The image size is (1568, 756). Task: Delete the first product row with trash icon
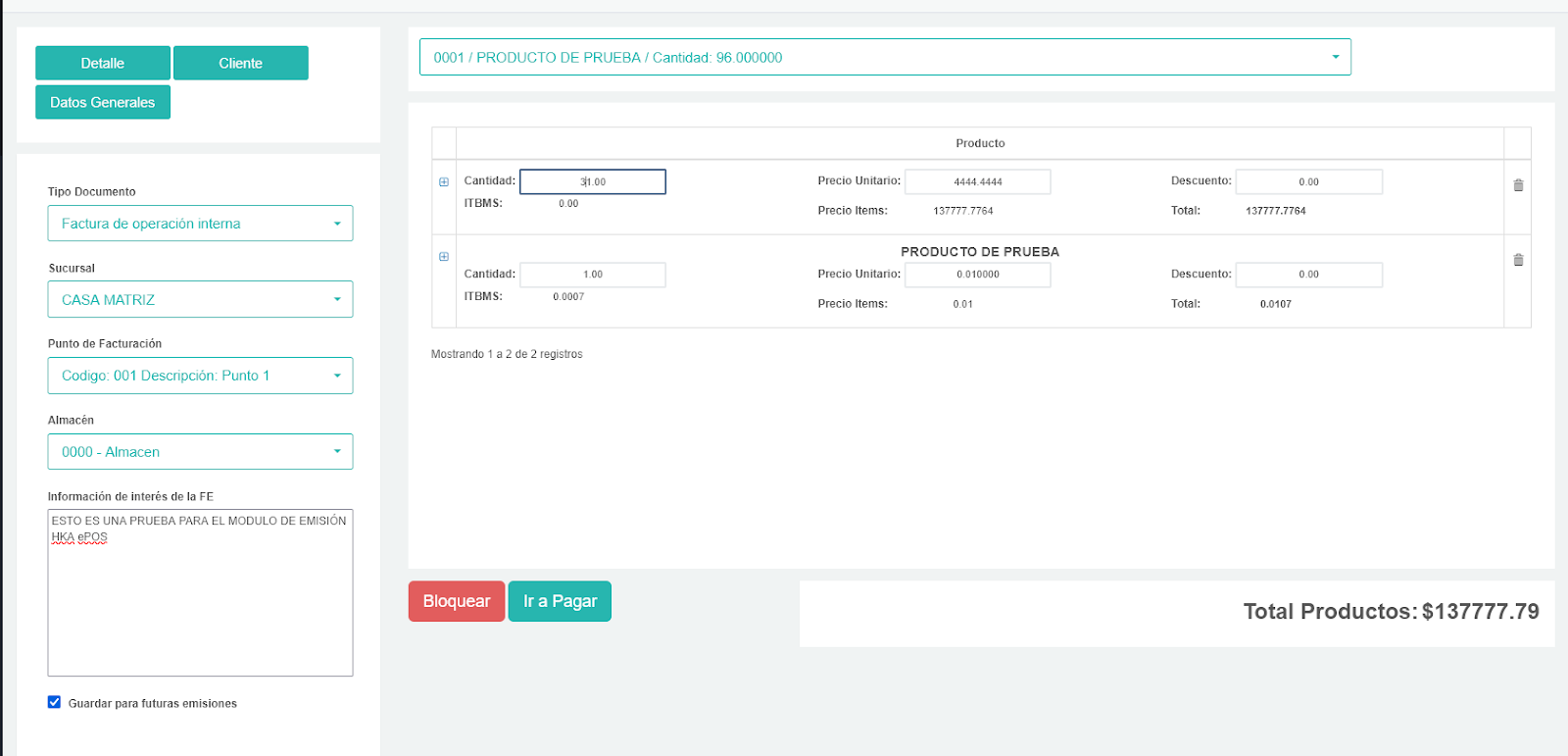pos(1518,185)
